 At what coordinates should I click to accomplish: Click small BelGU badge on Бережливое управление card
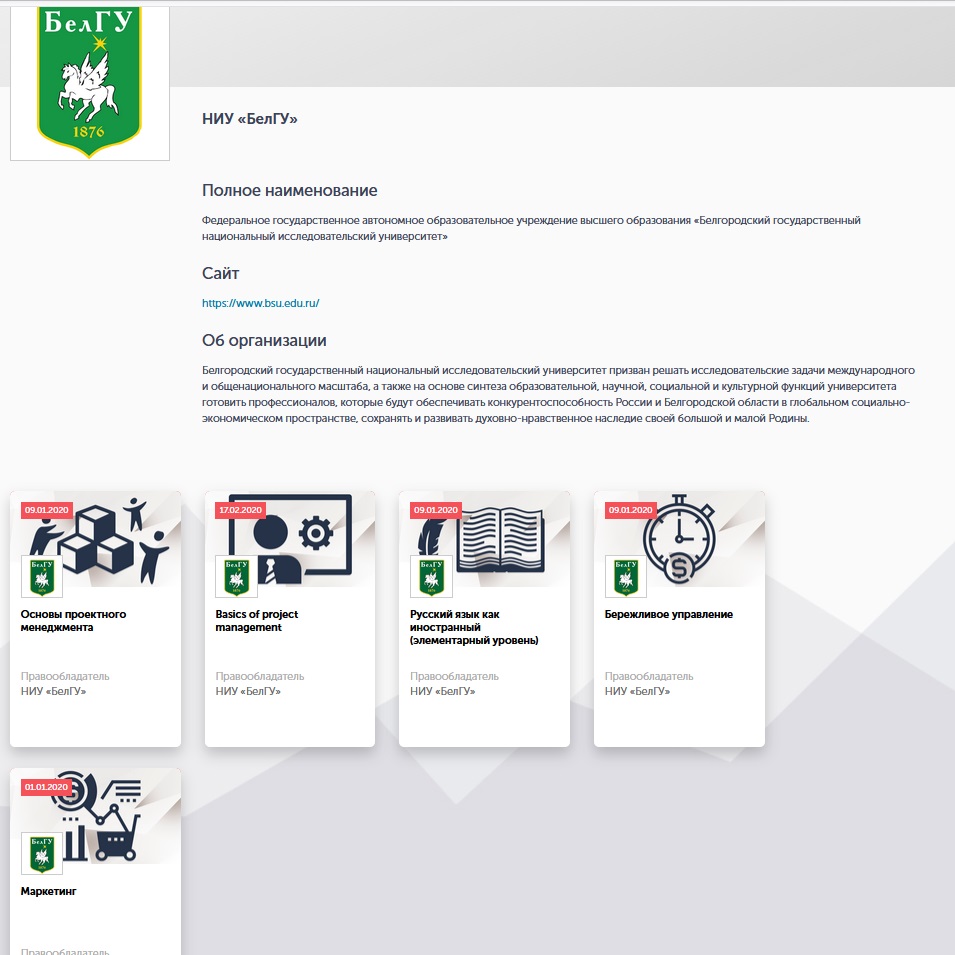(626, 577)
